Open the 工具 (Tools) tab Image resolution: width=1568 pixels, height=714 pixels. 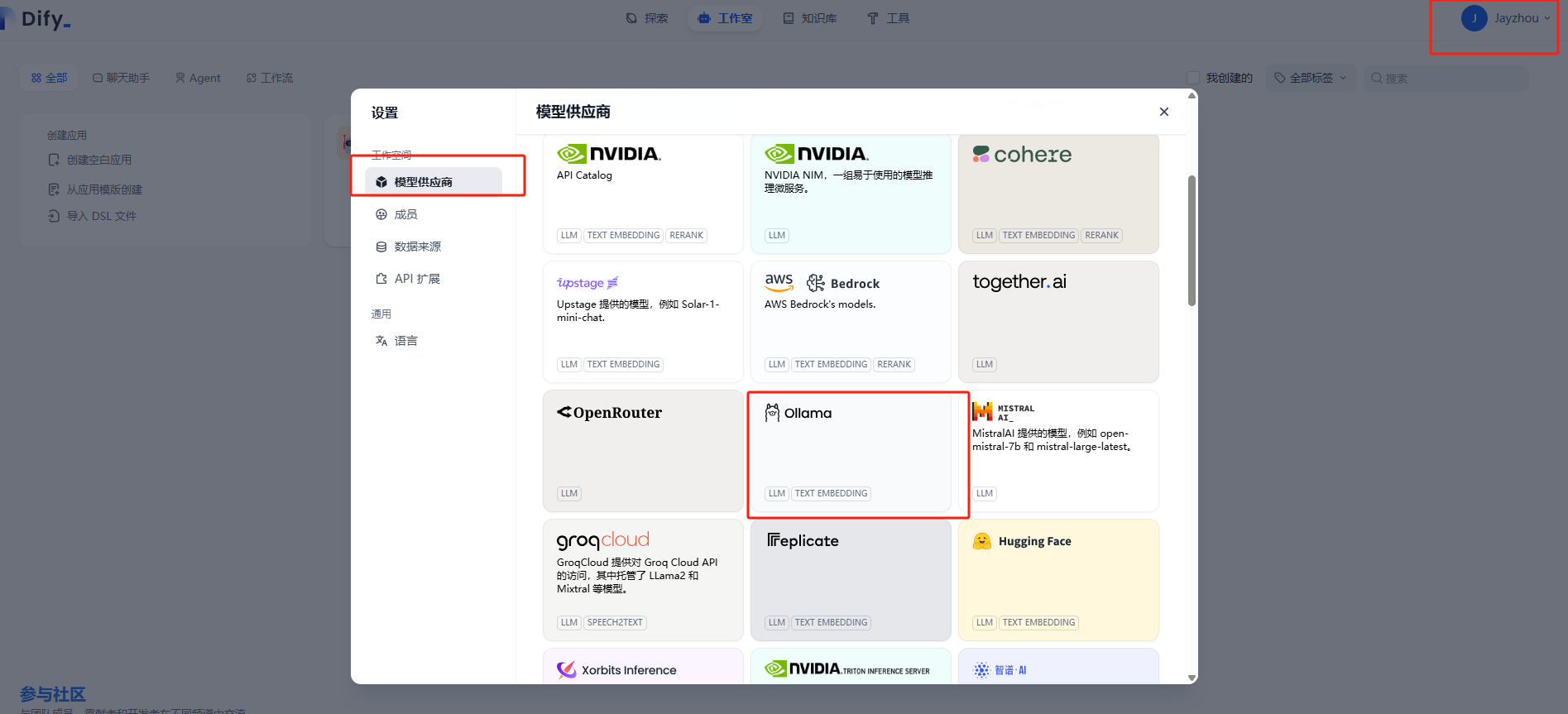point(888,18)
